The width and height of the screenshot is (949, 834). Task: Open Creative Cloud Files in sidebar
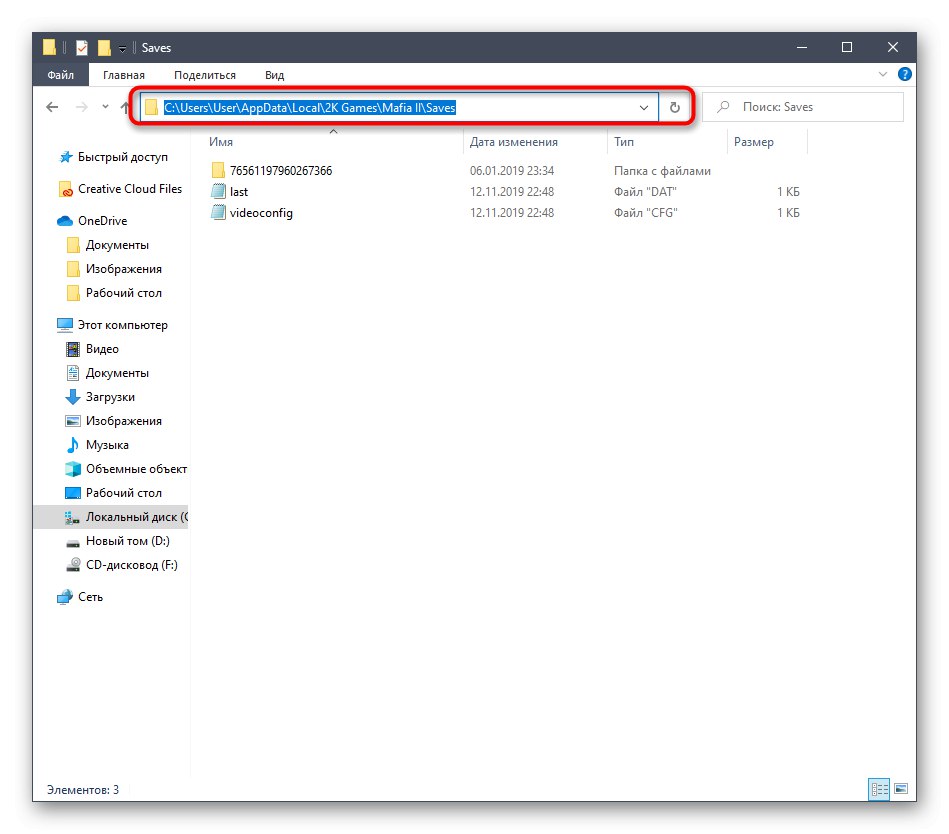[130, 189]
